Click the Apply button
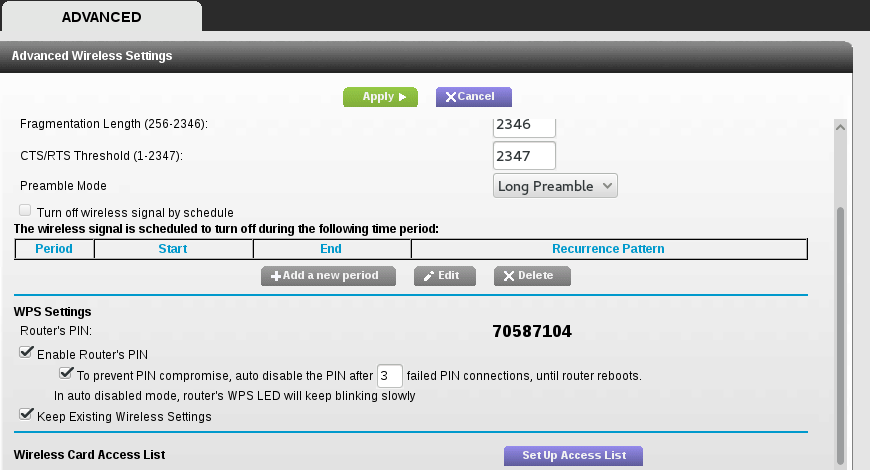The width and height of the screenshot is (870, 470). click(380, 97)
